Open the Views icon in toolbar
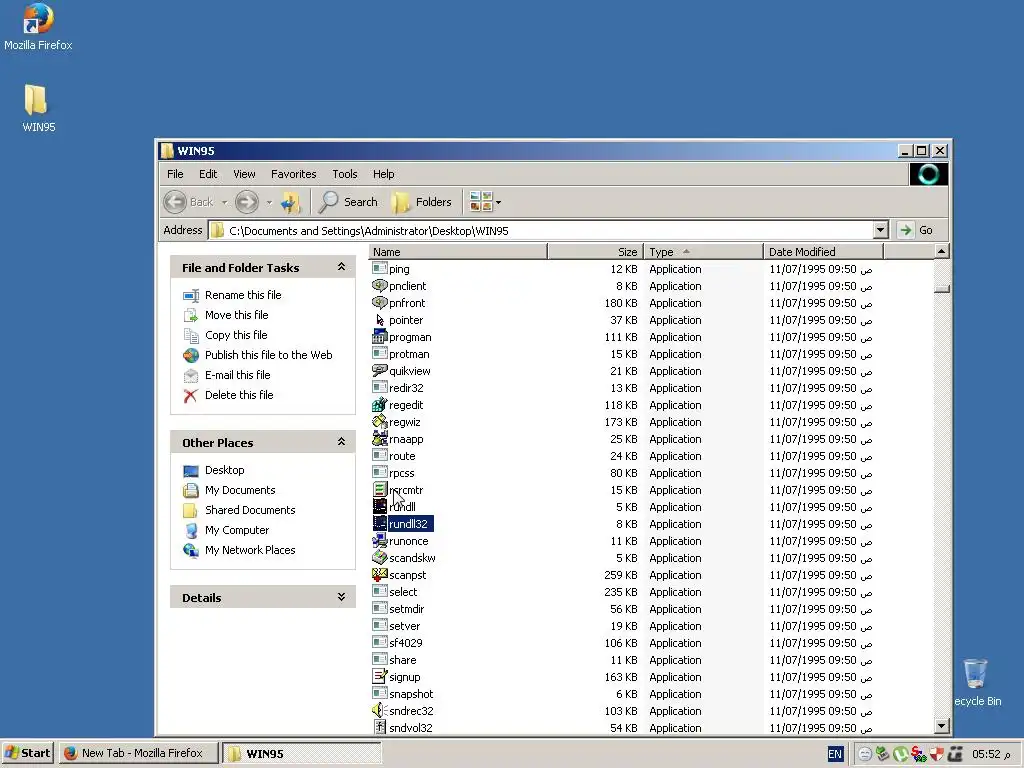This screenshot has width=1024, height=768. [481, 202]
